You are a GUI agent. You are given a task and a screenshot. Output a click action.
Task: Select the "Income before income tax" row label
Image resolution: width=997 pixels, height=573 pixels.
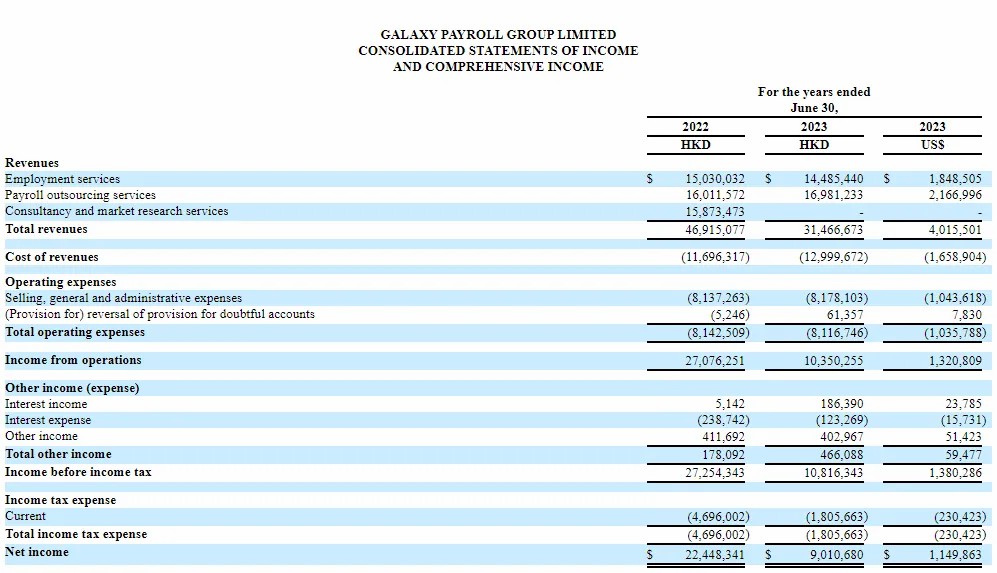[x=78, y=472]
